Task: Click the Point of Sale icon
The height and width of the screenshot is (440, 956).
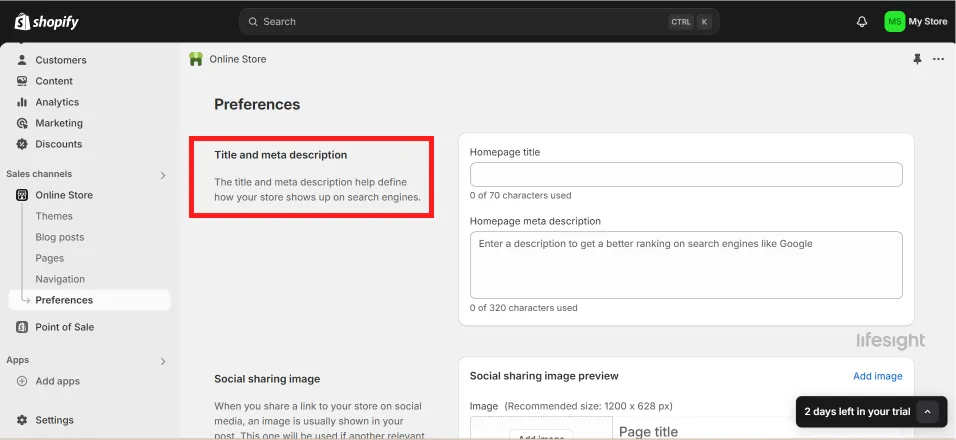Action: [x=22, y=327]
